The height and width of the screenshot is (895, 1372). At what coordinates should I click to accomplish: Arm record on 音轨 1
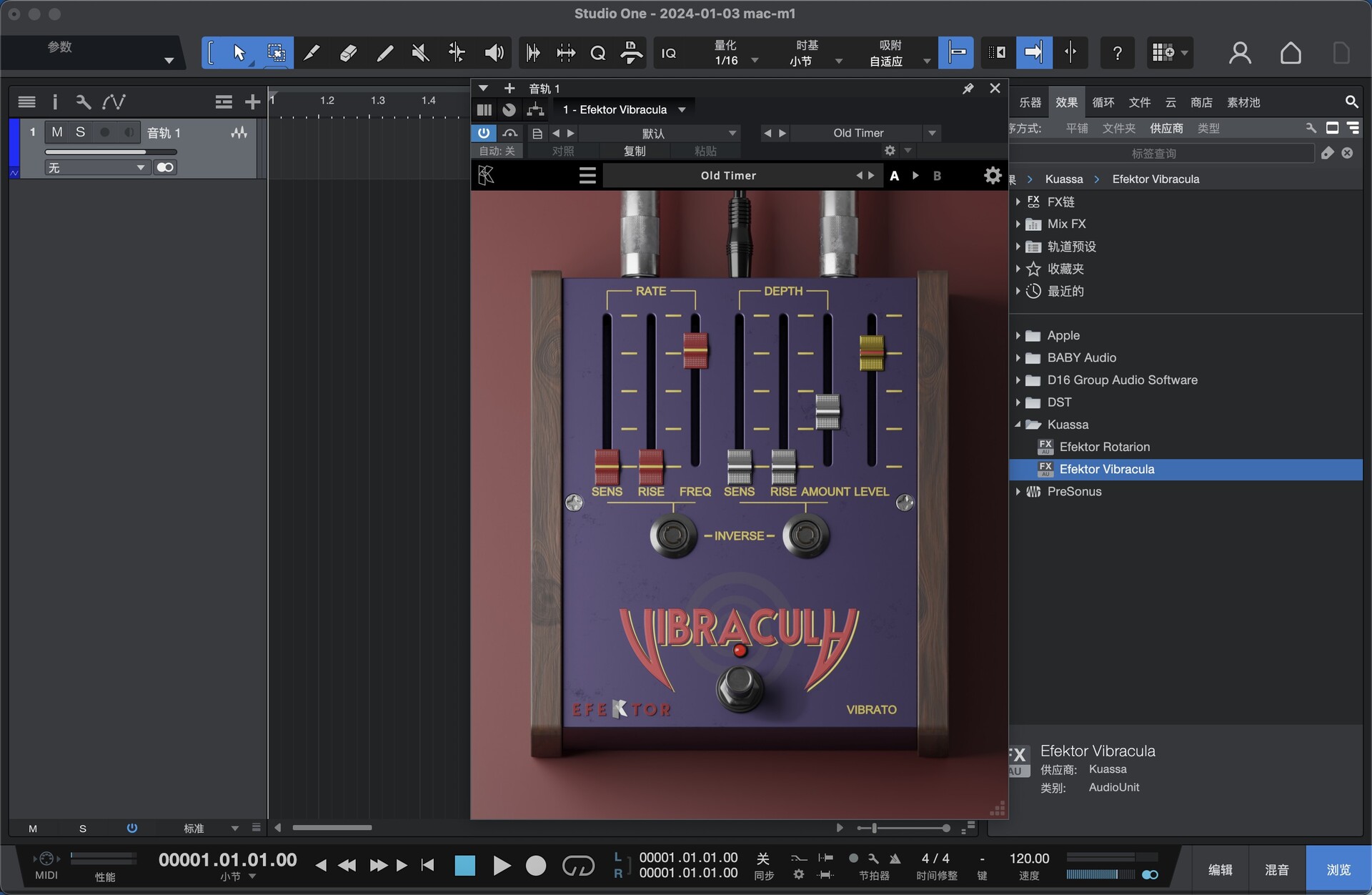[x=105, y=132]
